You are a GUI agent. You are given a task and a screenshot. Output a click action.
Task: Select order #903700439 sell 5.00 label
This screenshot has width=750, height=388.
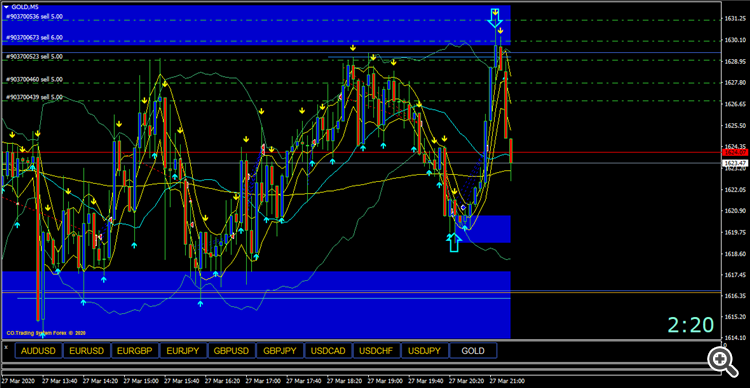coord(34,97)
